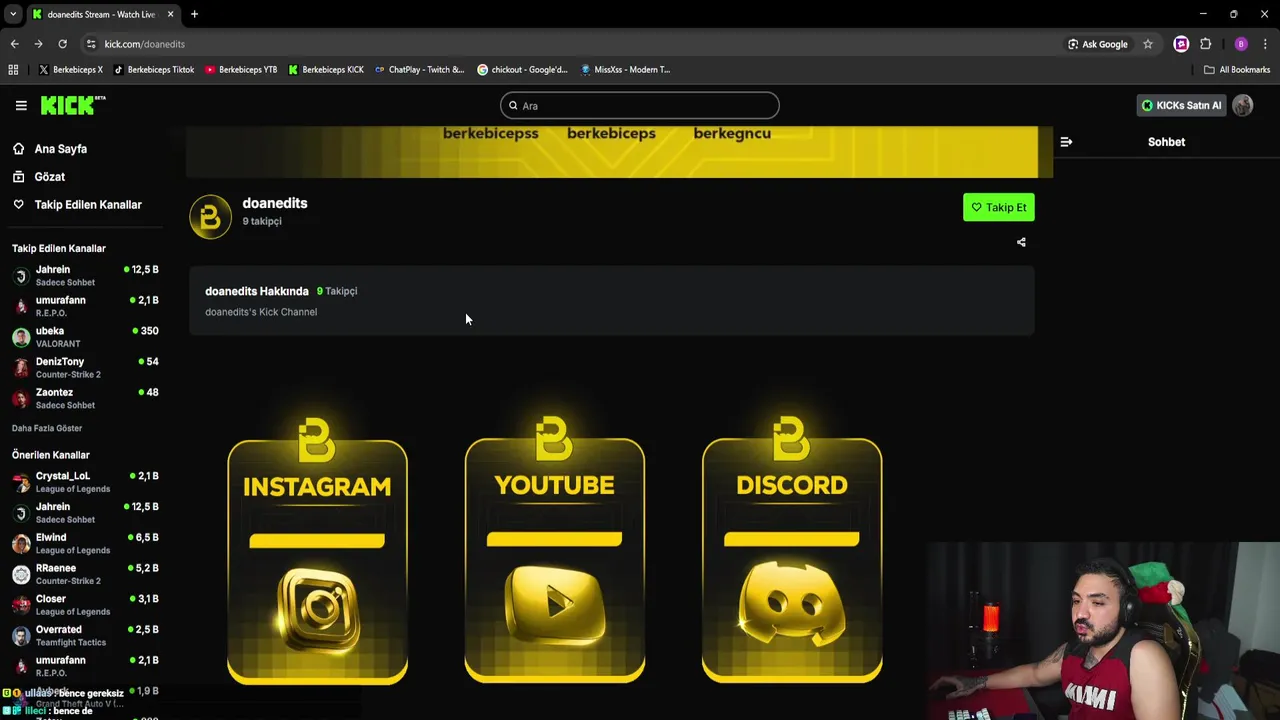Click site info icon in address bar

[x=91, y=44]
